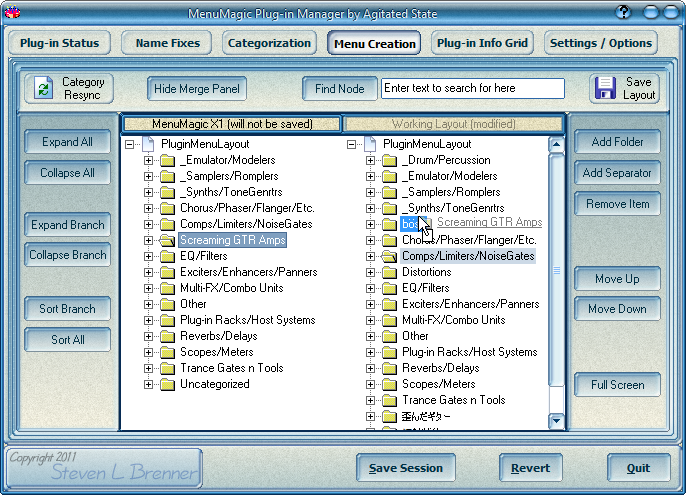
Task: Open the Plug-in Status tab
Action: click(60, 43)
